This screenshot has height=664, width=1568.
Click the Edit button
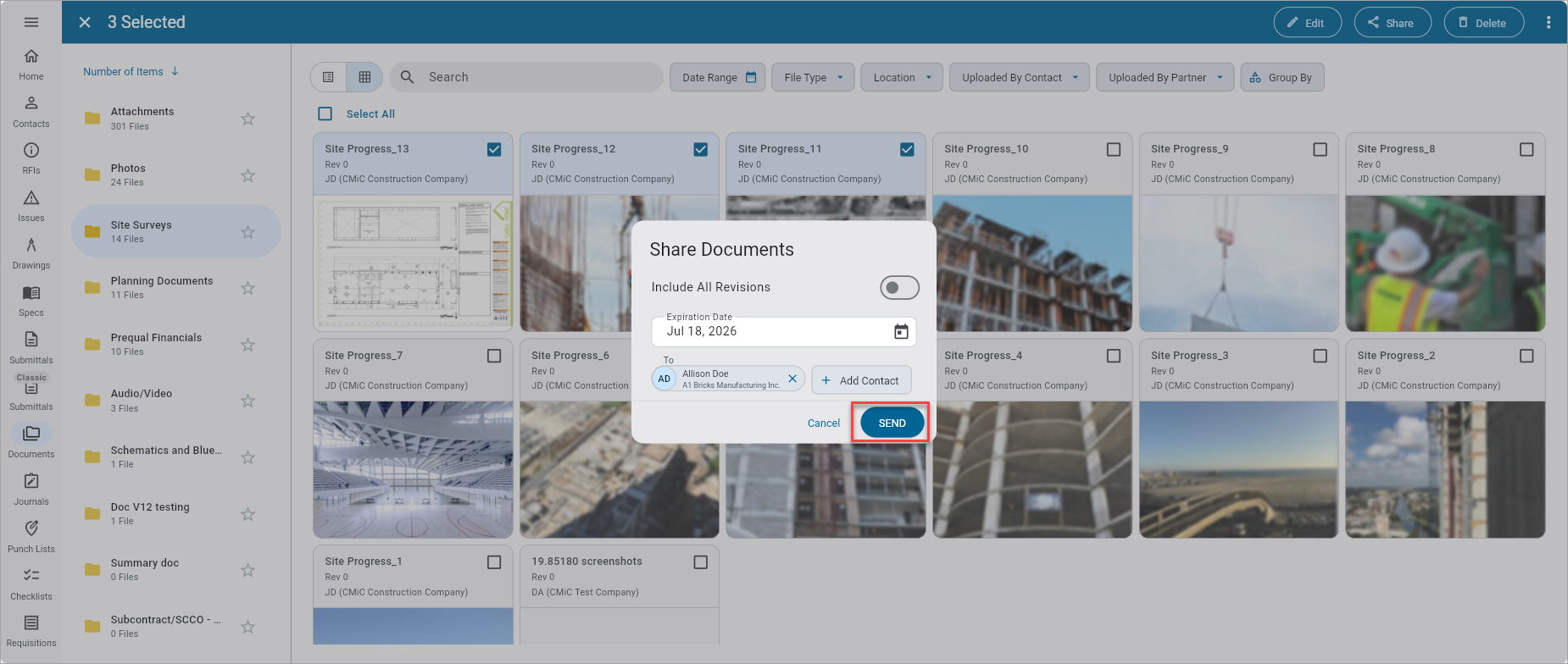coord(1307,22)
